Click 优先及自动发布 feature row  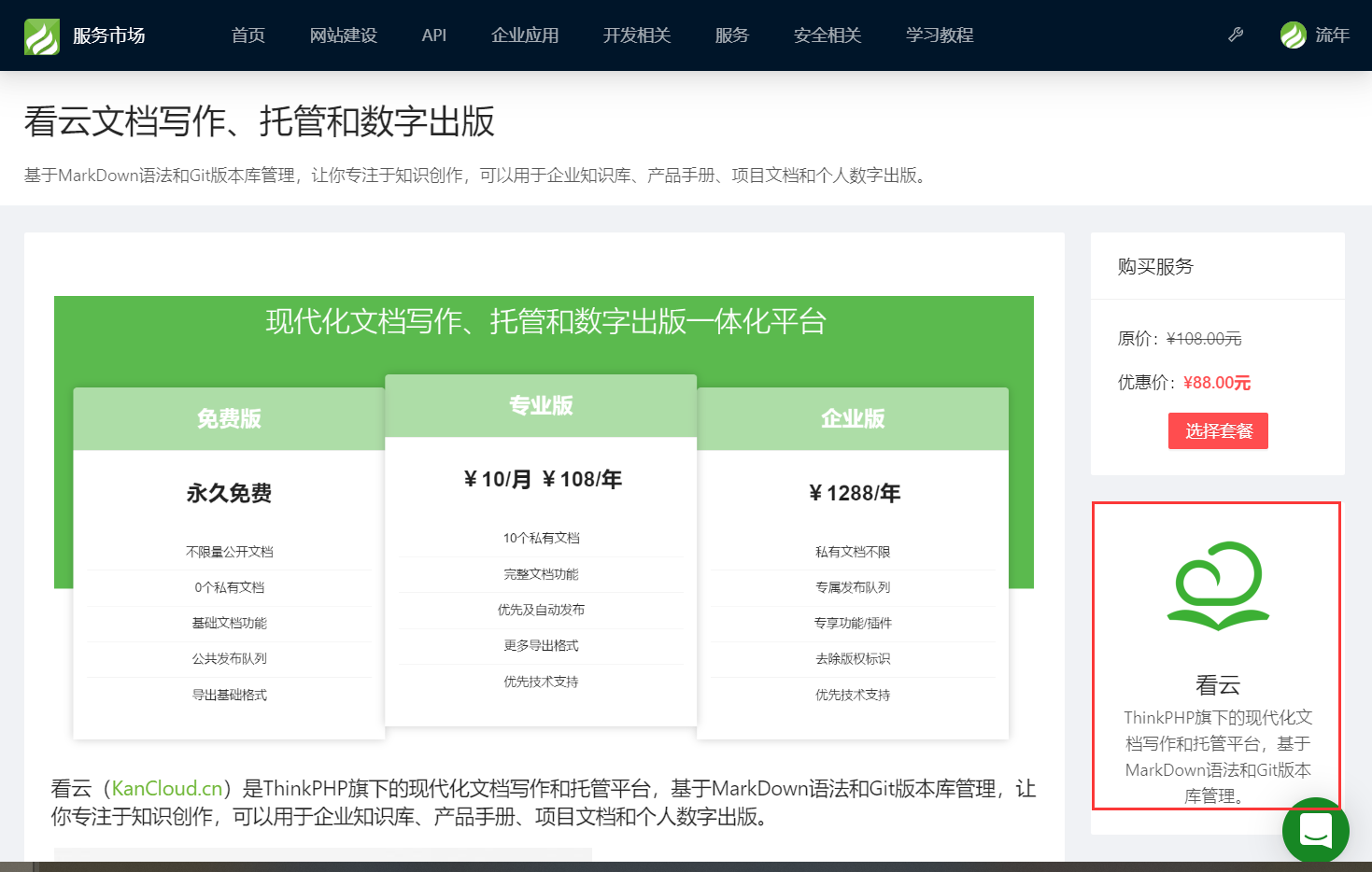point(541,610)
